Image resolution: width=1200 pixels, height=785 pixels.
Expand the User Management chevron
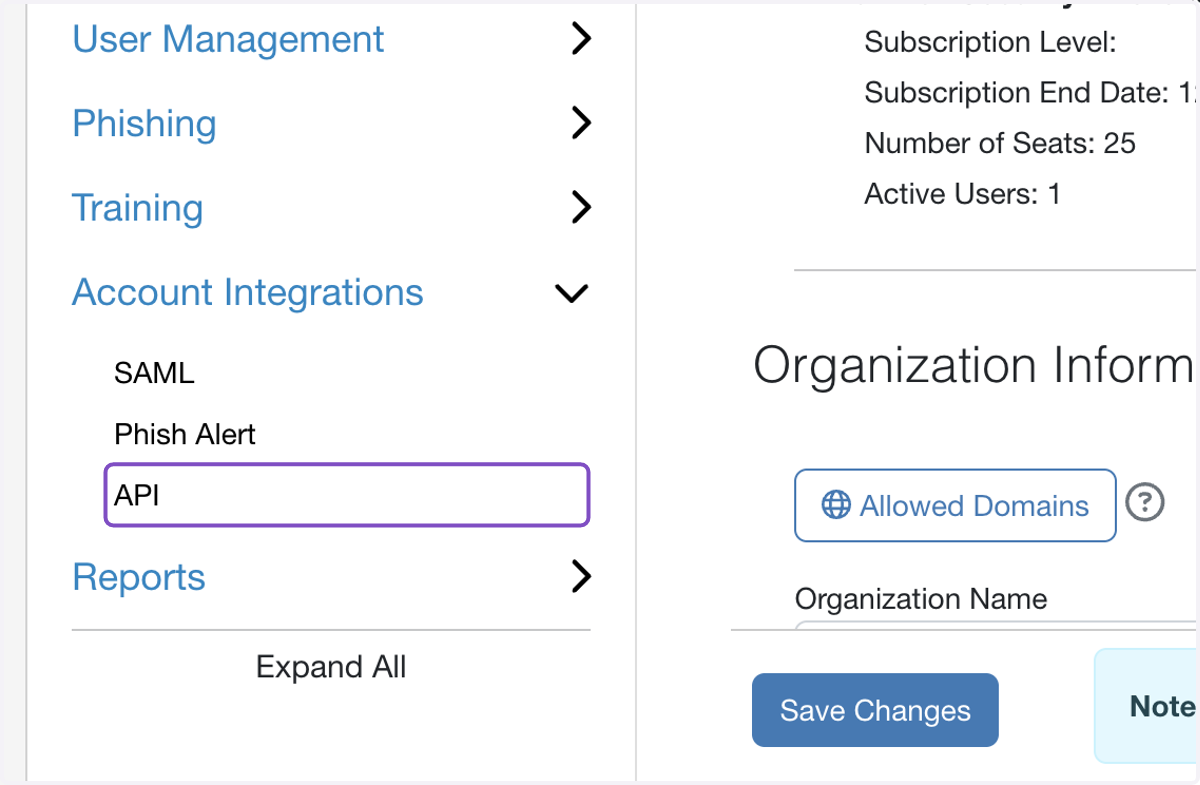coord(581,39)
